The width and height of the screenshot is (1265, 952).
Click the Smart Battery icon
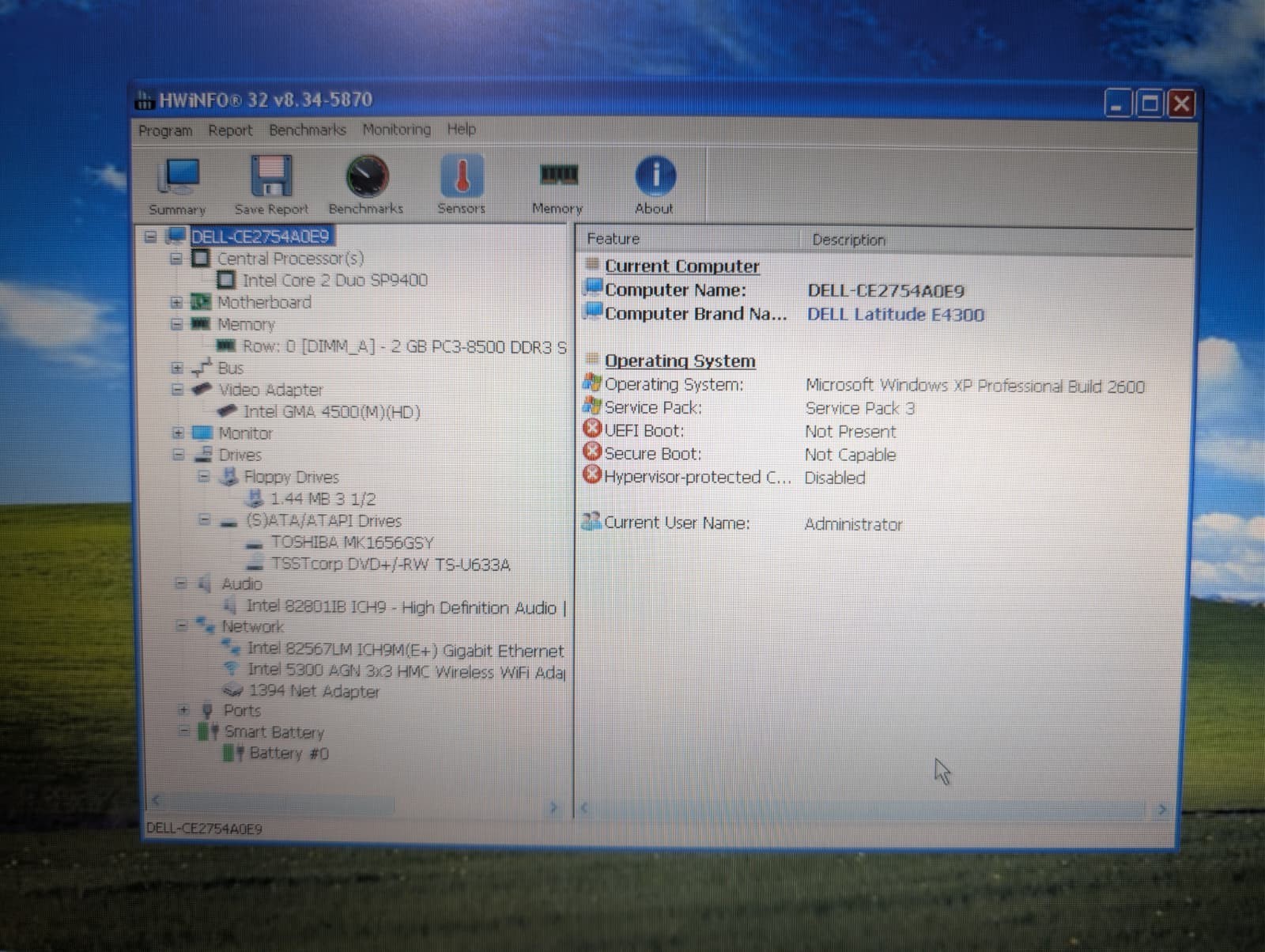tap(209, 731)
